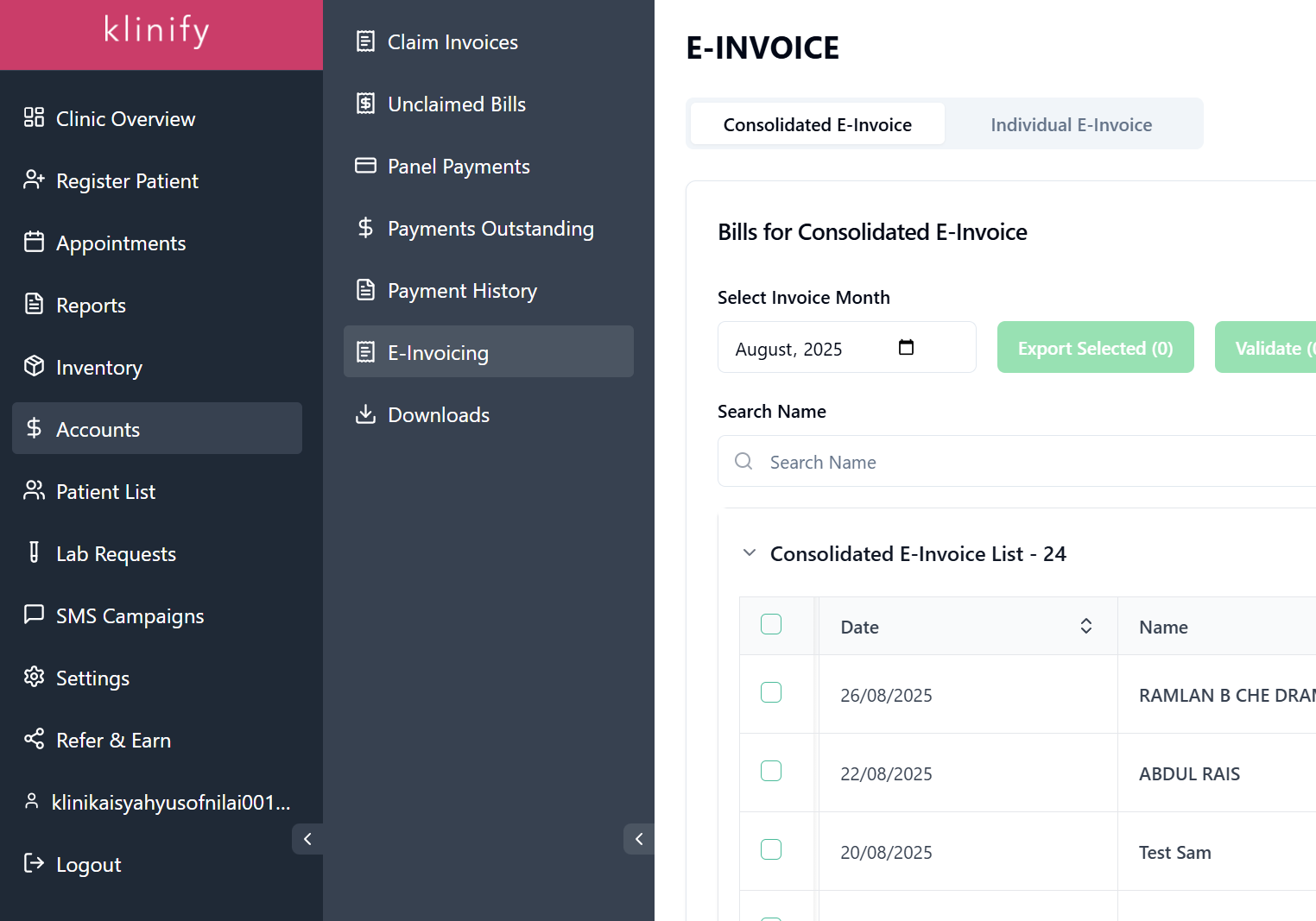Viewport: 1316px width, 921px height.
Task: Sort the table by Date column arrows
Action: [1086, 626]
